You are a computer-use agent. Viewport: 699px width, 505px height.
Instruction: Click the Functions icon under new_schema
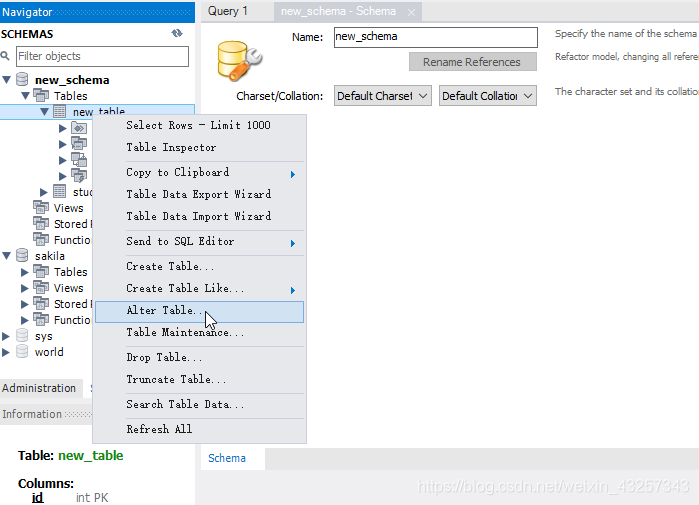[x=41, y=240]
